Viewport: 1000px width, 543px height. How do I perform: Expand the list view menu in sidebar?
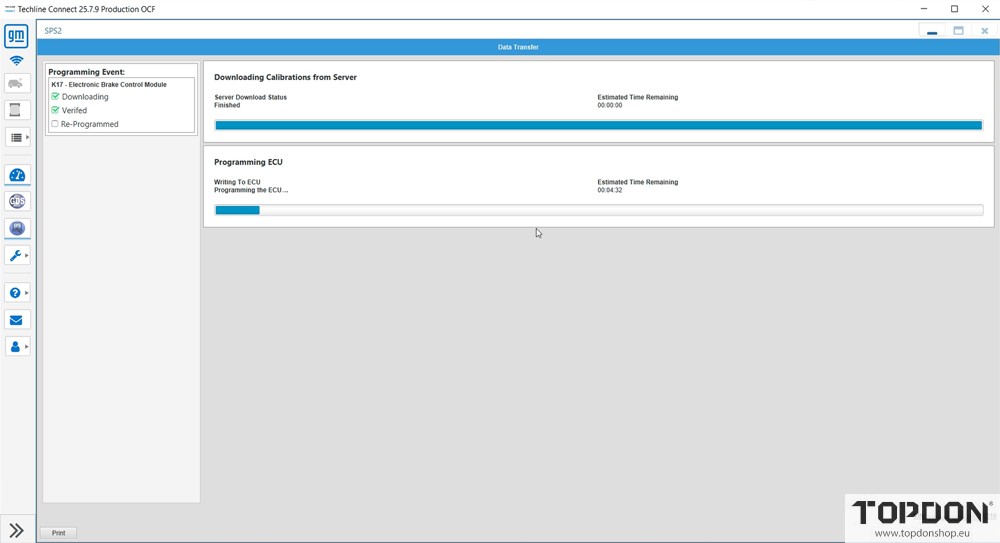(17, 137)
